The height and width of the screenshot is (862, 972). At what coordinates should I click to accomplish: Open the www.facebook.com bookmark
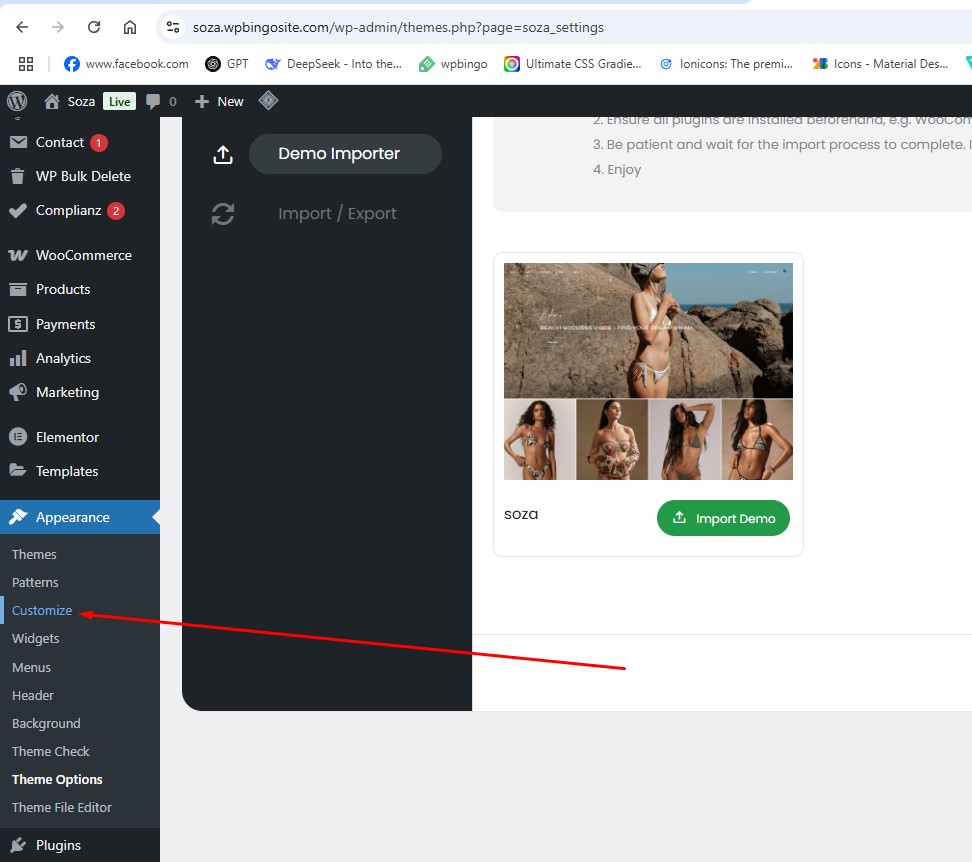pos(126,64)
